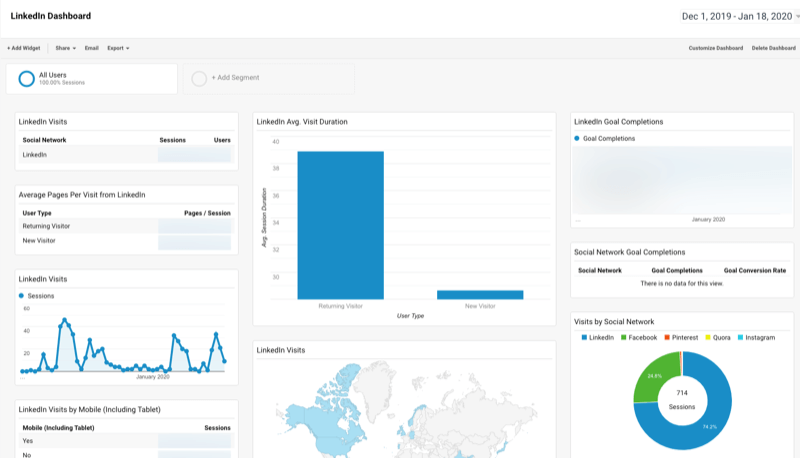Click the Goal Completions legend dot
Image resolution: width=800 pixels, height=458 pixels.
[x=577, y=138]
